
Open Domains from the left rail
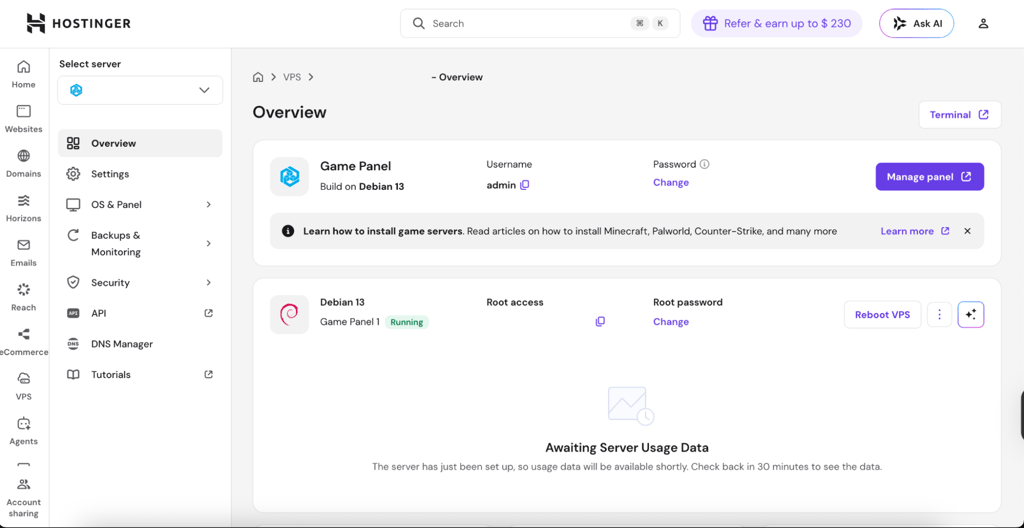[x=24, y=163]
